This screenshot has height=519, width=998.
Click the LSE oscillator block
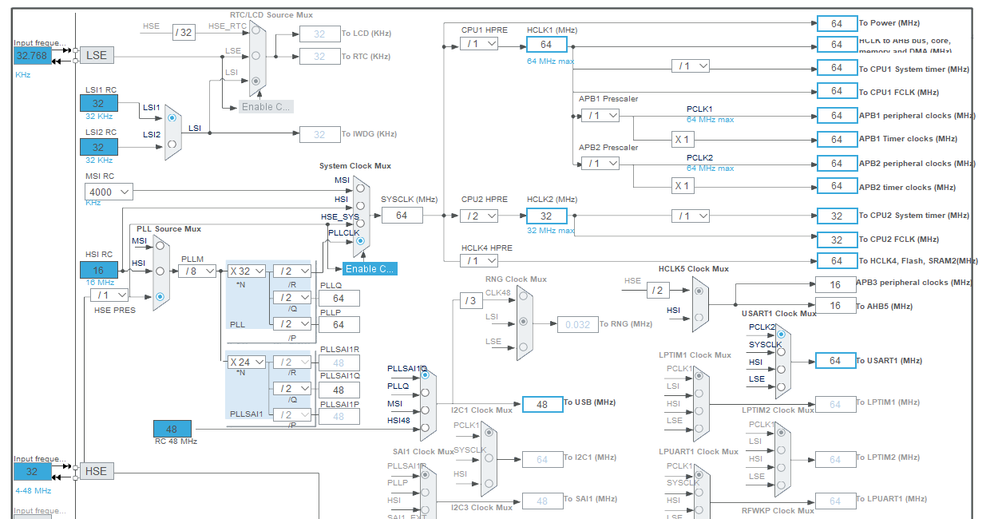tap(97, 56)
